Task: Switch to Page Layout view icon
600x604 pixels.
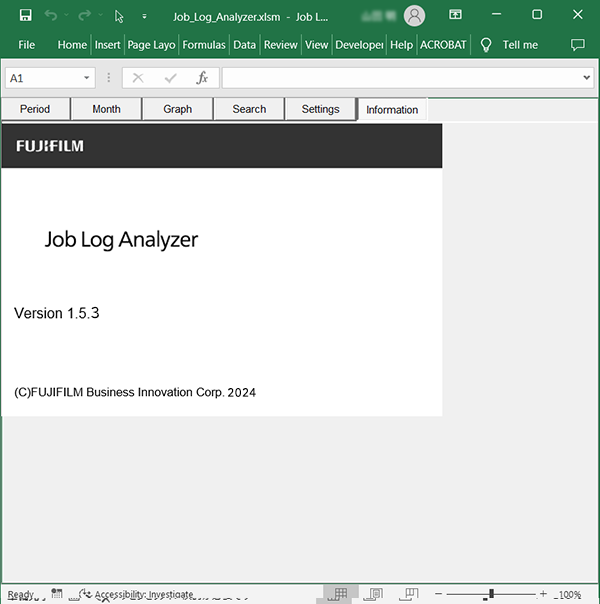Action: coord(374,594)
